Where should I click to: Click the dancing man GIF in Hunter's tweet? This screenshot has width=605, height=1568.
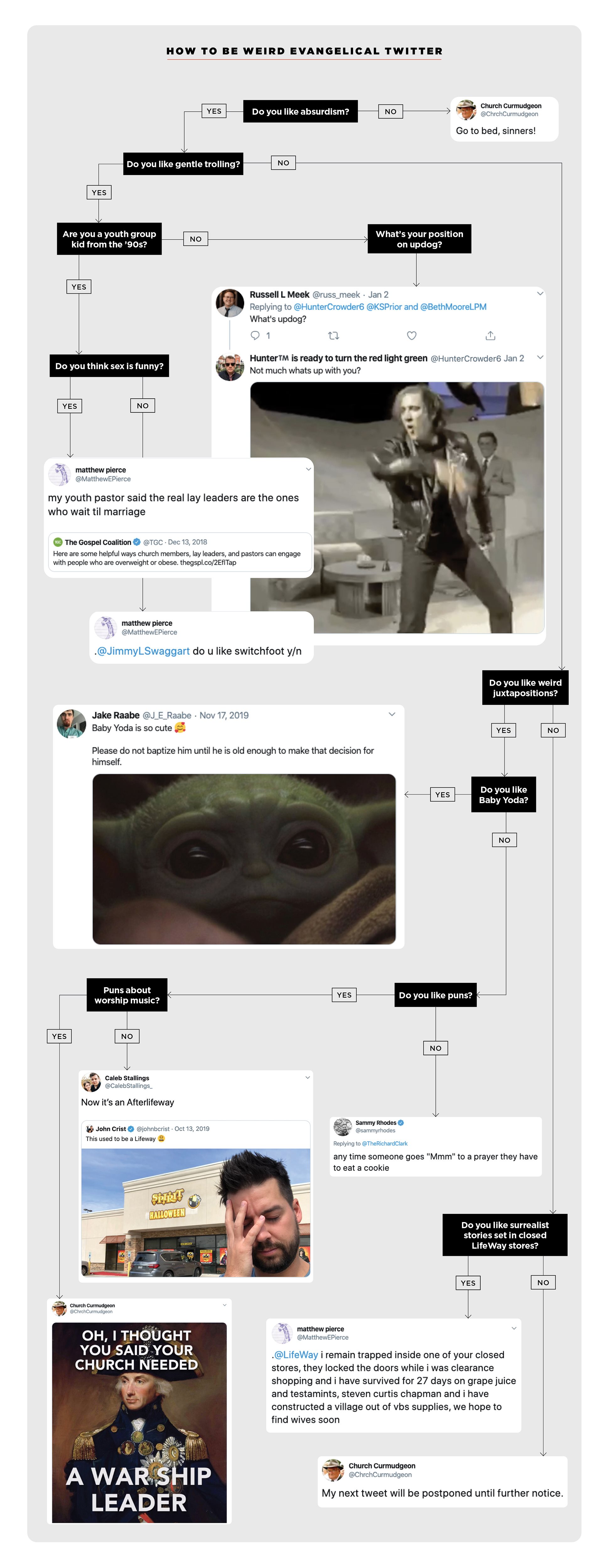click(x=397, y=508)
